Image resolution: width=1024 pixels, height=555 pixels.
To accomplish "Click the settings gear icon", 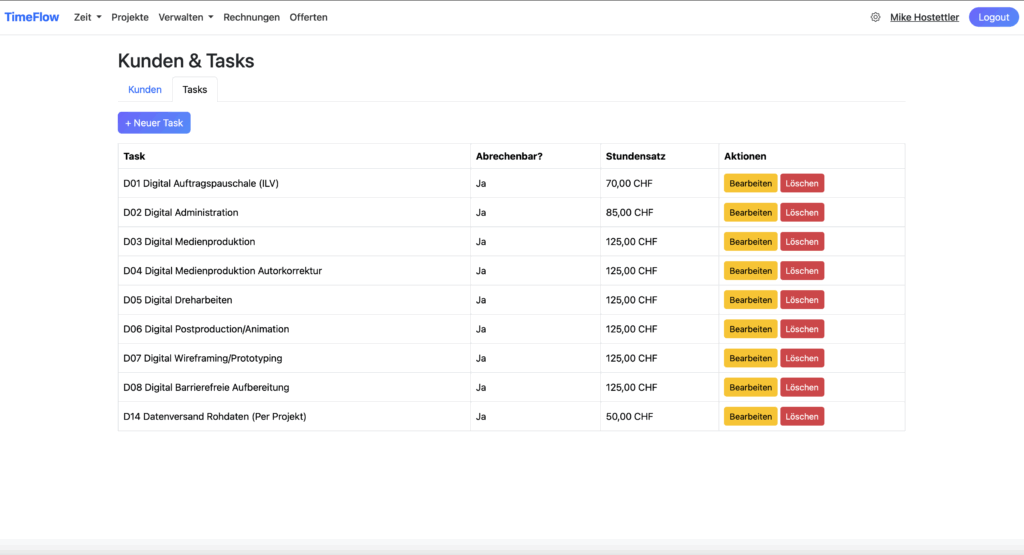I will point(875,17).
